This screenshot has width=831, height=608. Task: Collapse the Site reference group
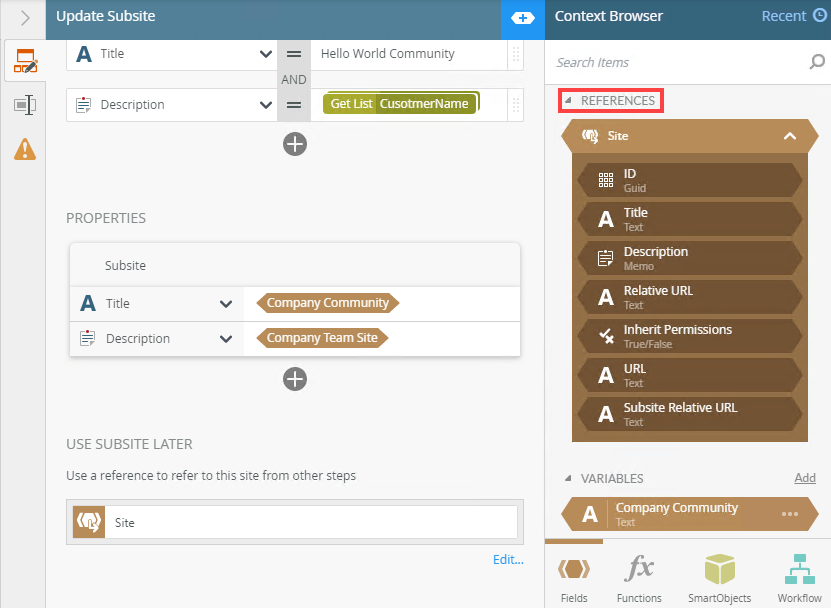click(x=790, y=136)
